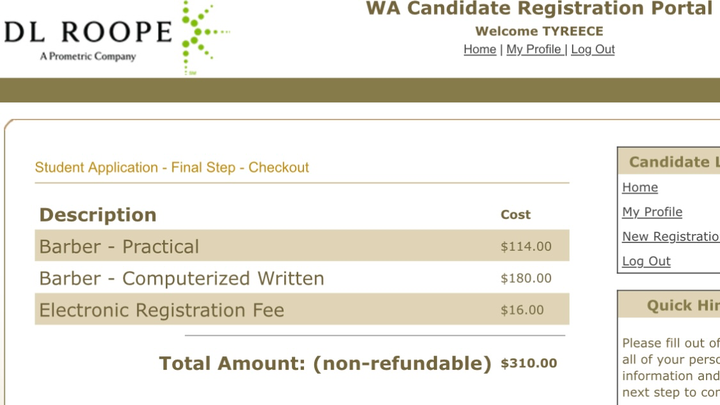Open My Profile link in top header

click(x=534, y=49)
